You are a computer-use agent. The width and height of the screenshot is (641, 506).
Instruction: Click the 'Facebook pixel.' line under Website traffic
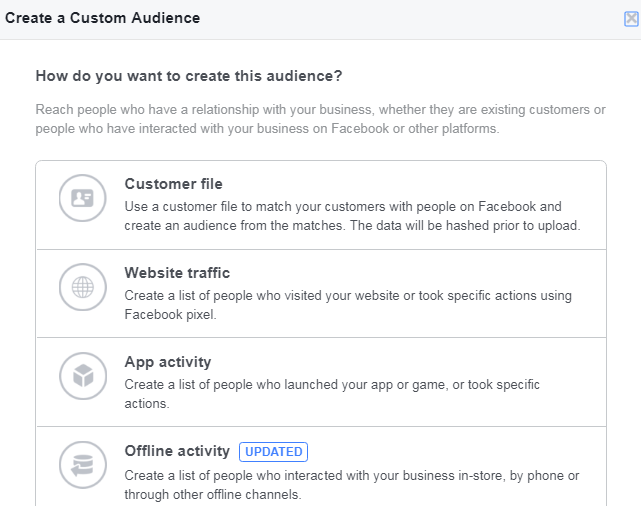coord(170,315)
